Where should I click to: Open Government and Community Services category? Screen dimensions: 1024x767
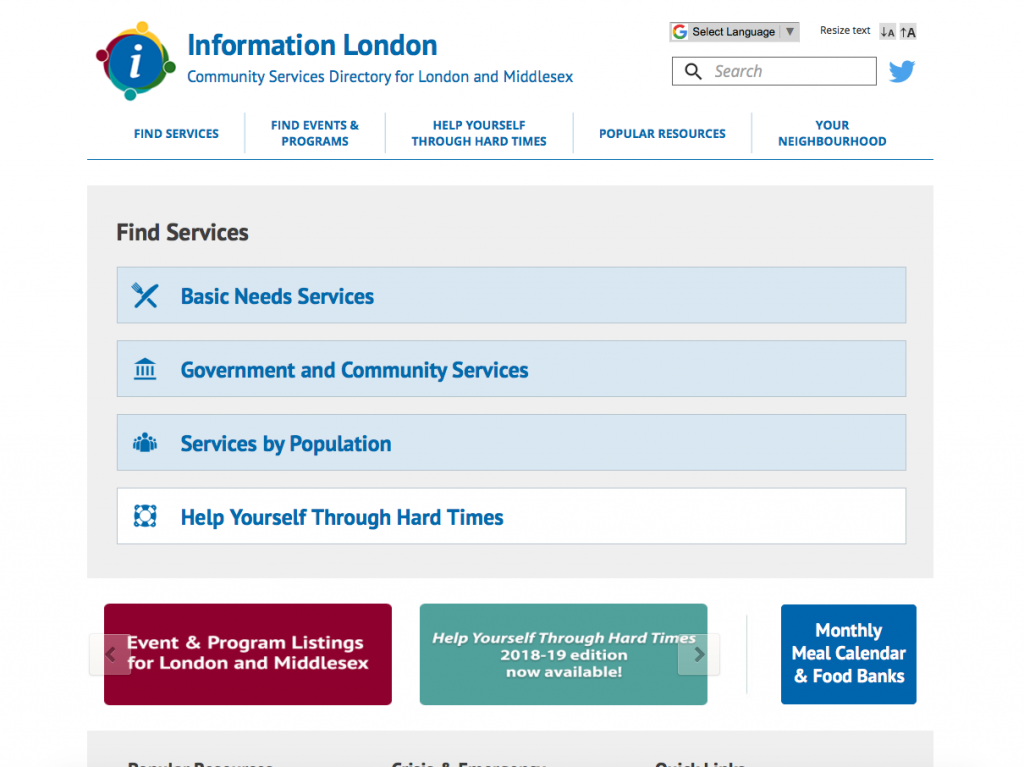511,368
